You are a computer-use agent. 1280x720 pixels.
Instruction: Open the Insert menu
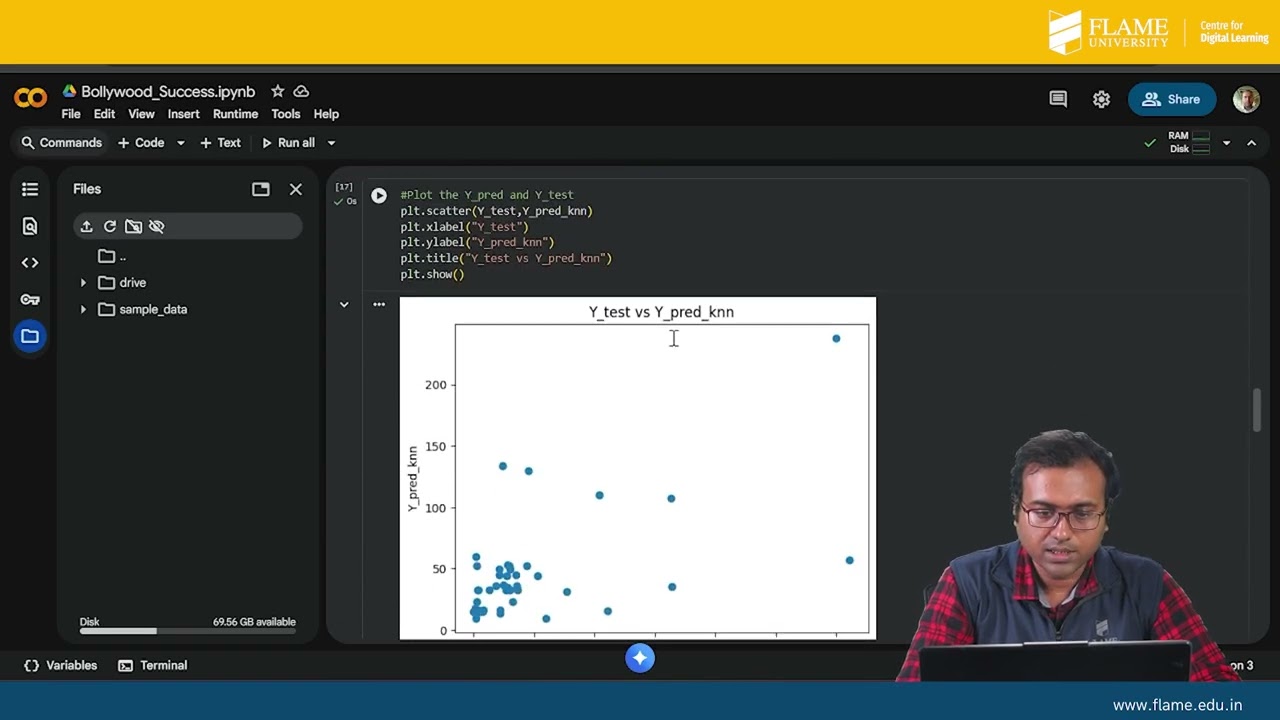tap(183, 114)
